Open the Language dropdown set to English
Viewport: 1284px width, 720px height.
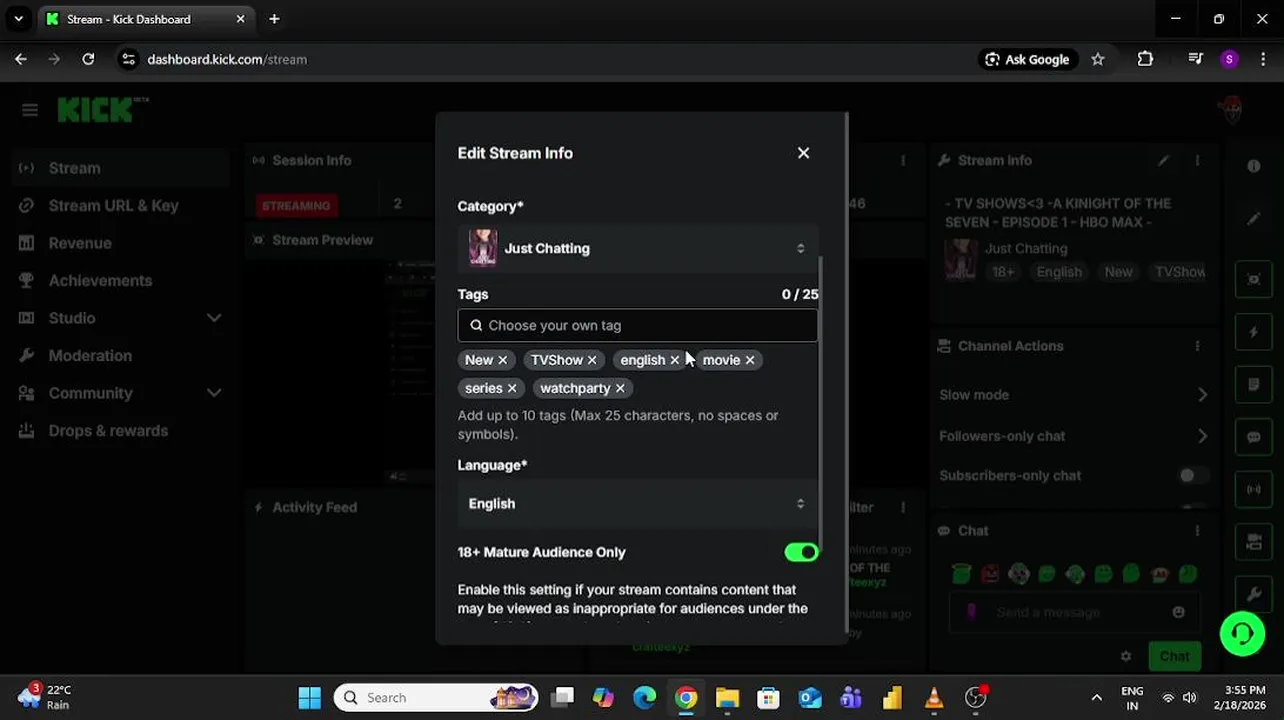click(637, 504)
